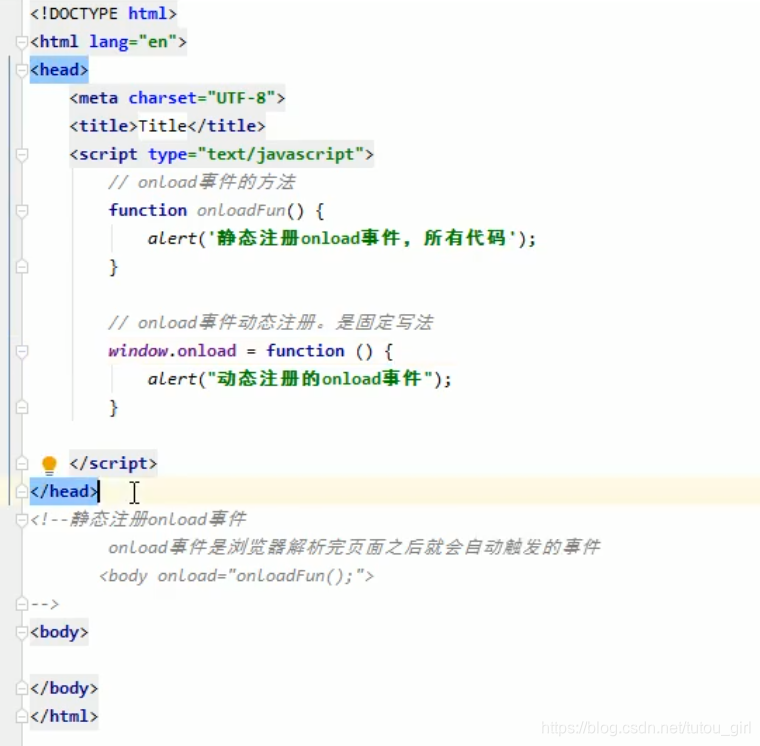
Task: Click the alert string '静态注册onload事件，所有代码'
Action: (360, 238)
